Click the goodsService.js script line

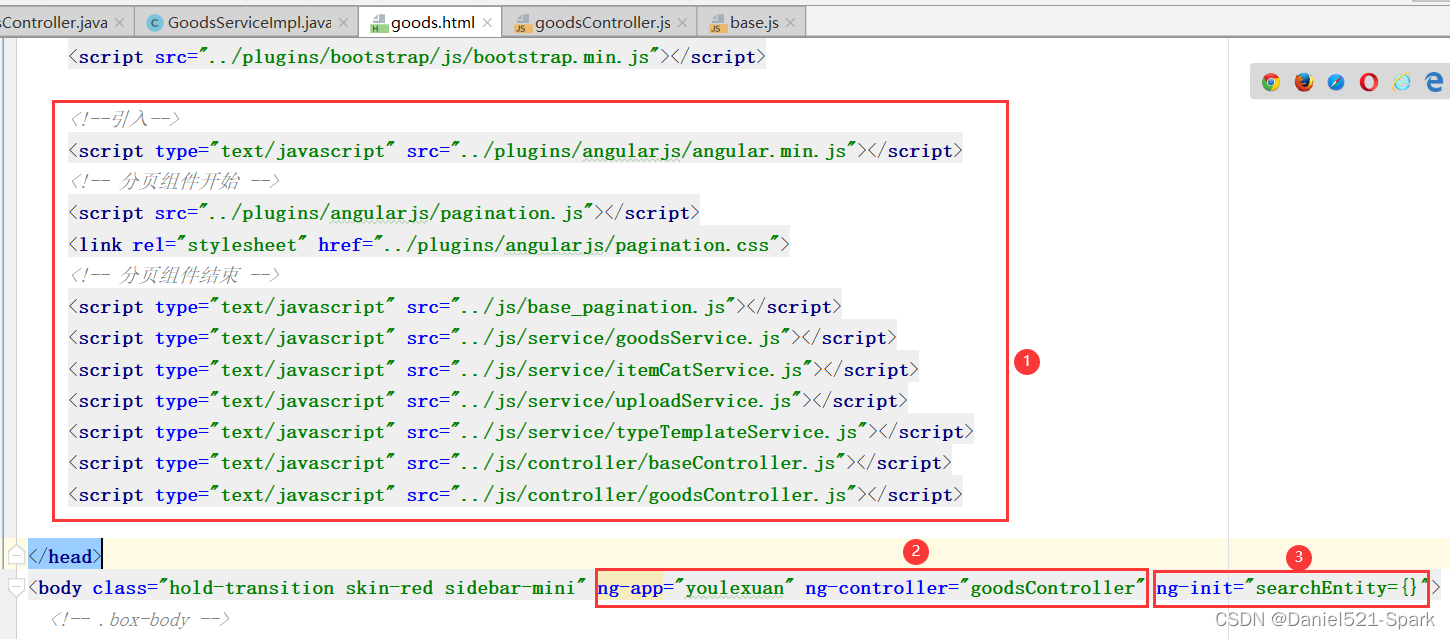482,338
